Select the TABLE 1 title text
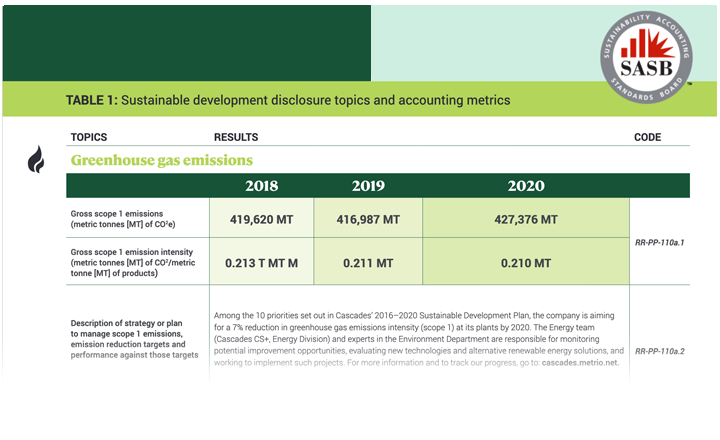Screen dimensions: 720x440 (288, 100)
